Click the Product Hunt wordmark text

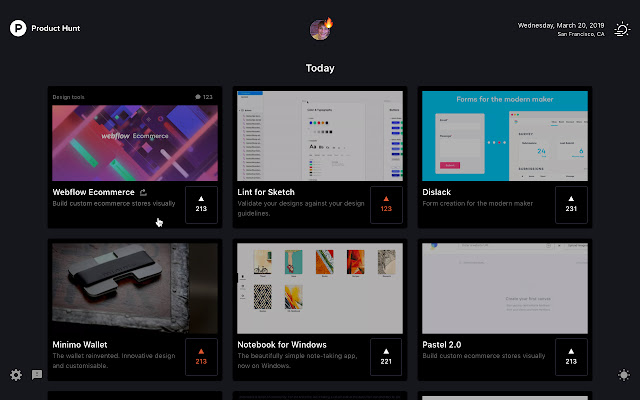coord(56,28)
